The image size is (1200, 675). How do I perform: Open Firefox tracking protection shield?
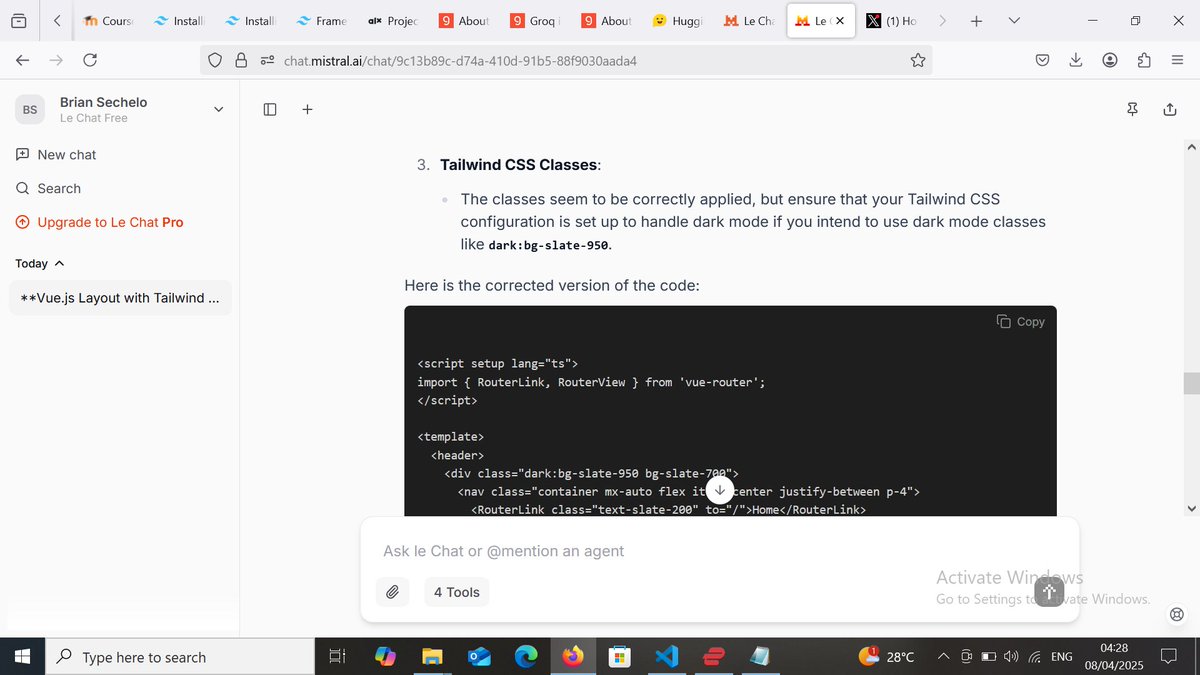pyautogui.click(x=215, y=60)
